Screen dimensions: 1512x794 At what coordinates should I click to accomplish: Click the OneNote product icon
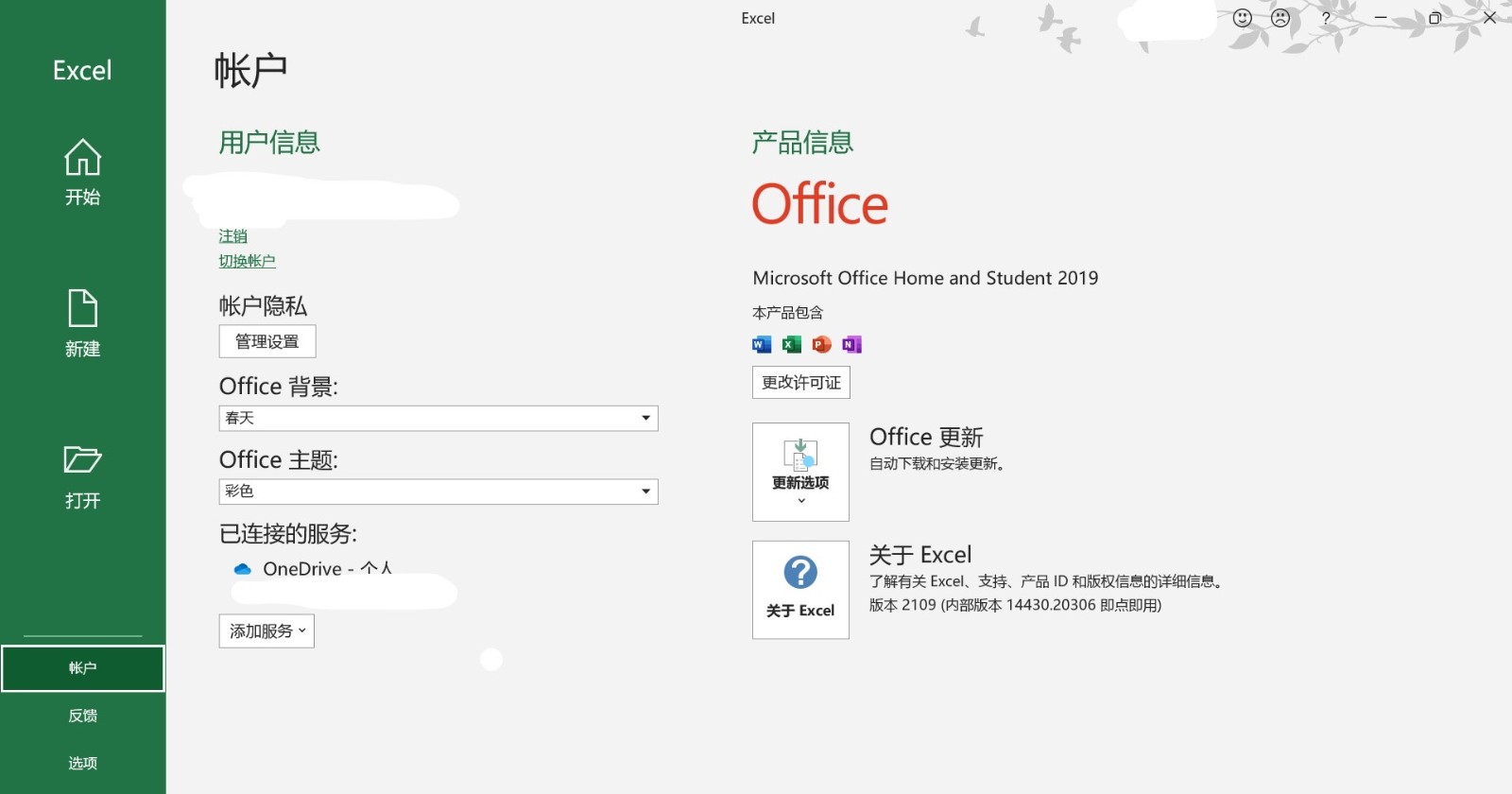point(852,344)
